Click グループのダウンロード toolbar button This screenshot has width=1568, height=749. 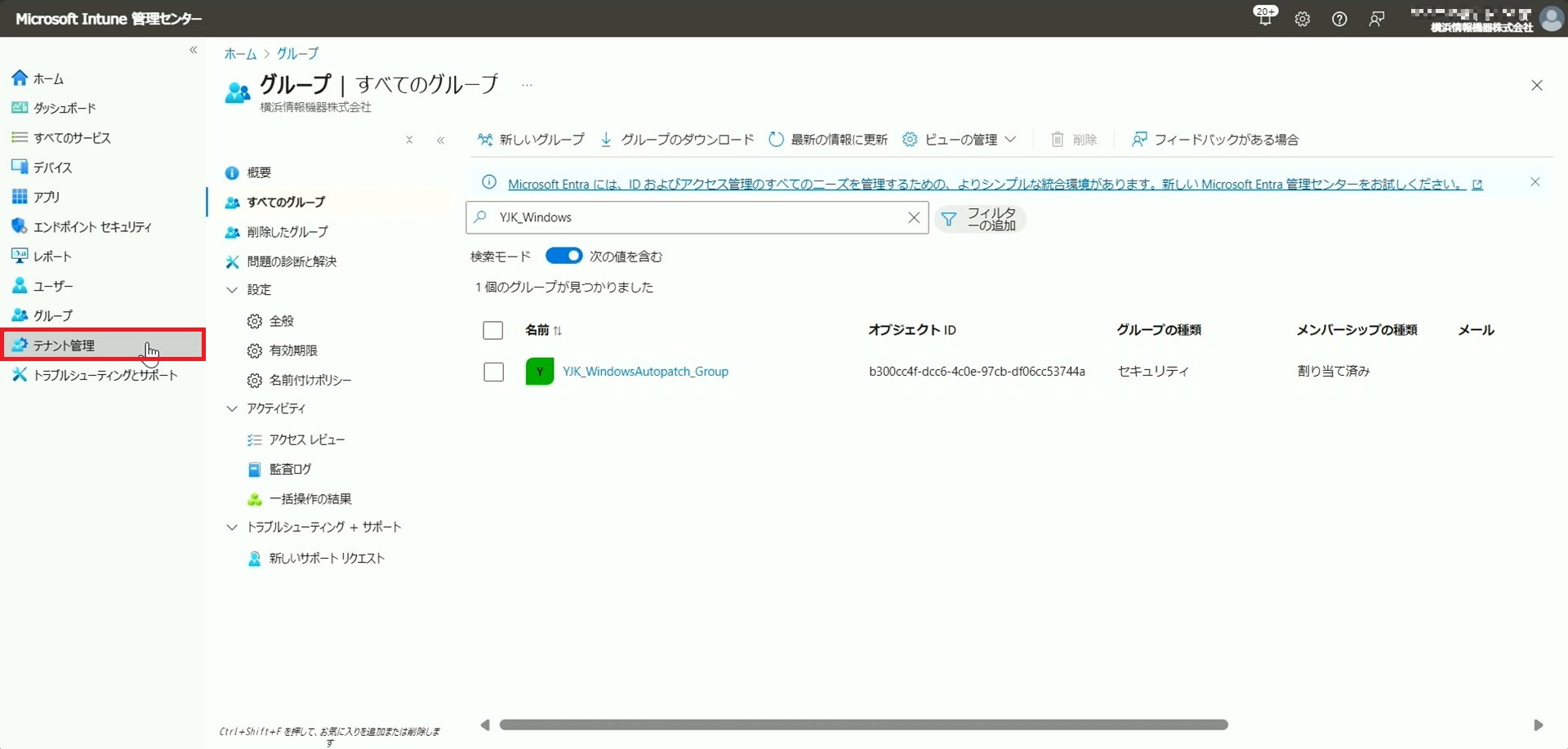tap(677, 140)
